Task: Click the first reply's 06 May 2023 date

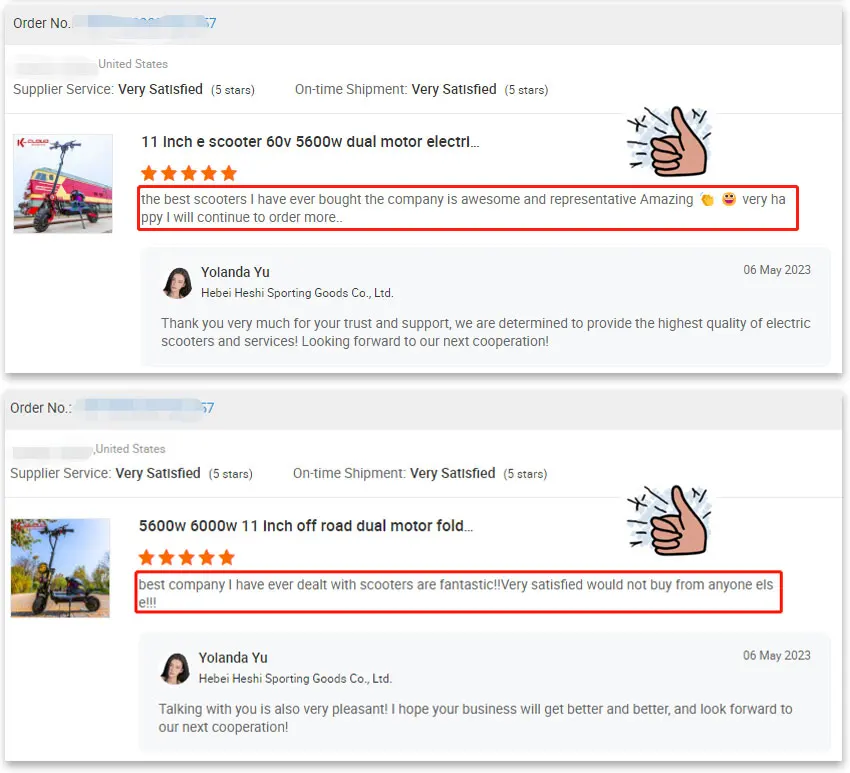Action: 777,270
